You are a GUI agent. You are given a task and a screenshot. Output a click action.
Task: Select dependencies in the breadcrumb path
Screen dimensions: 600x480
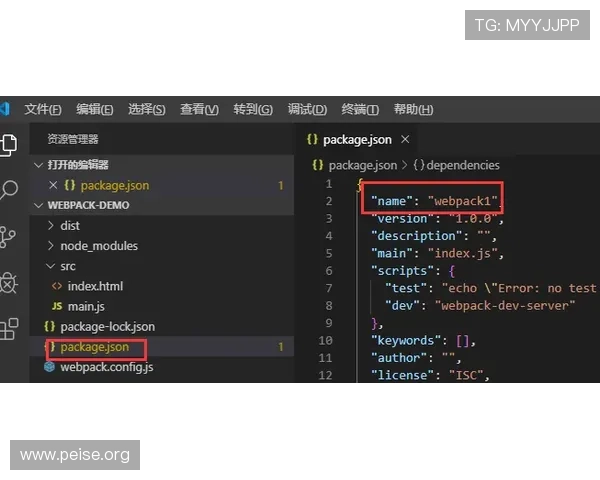(461, 165)
